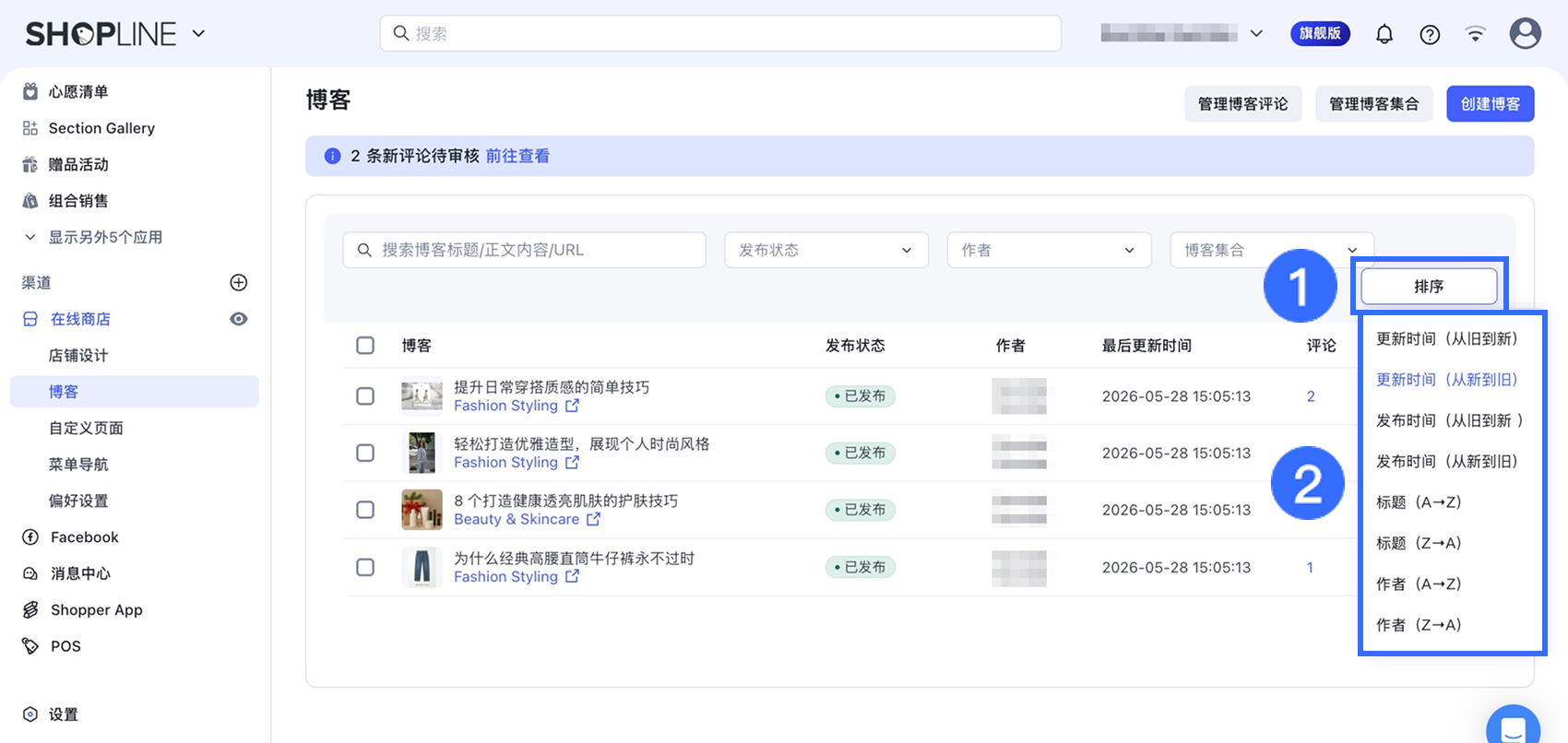1568x743 pixels.
Task: Expand the 发布状态 filter dropdown
Action: tap(826, 250)
